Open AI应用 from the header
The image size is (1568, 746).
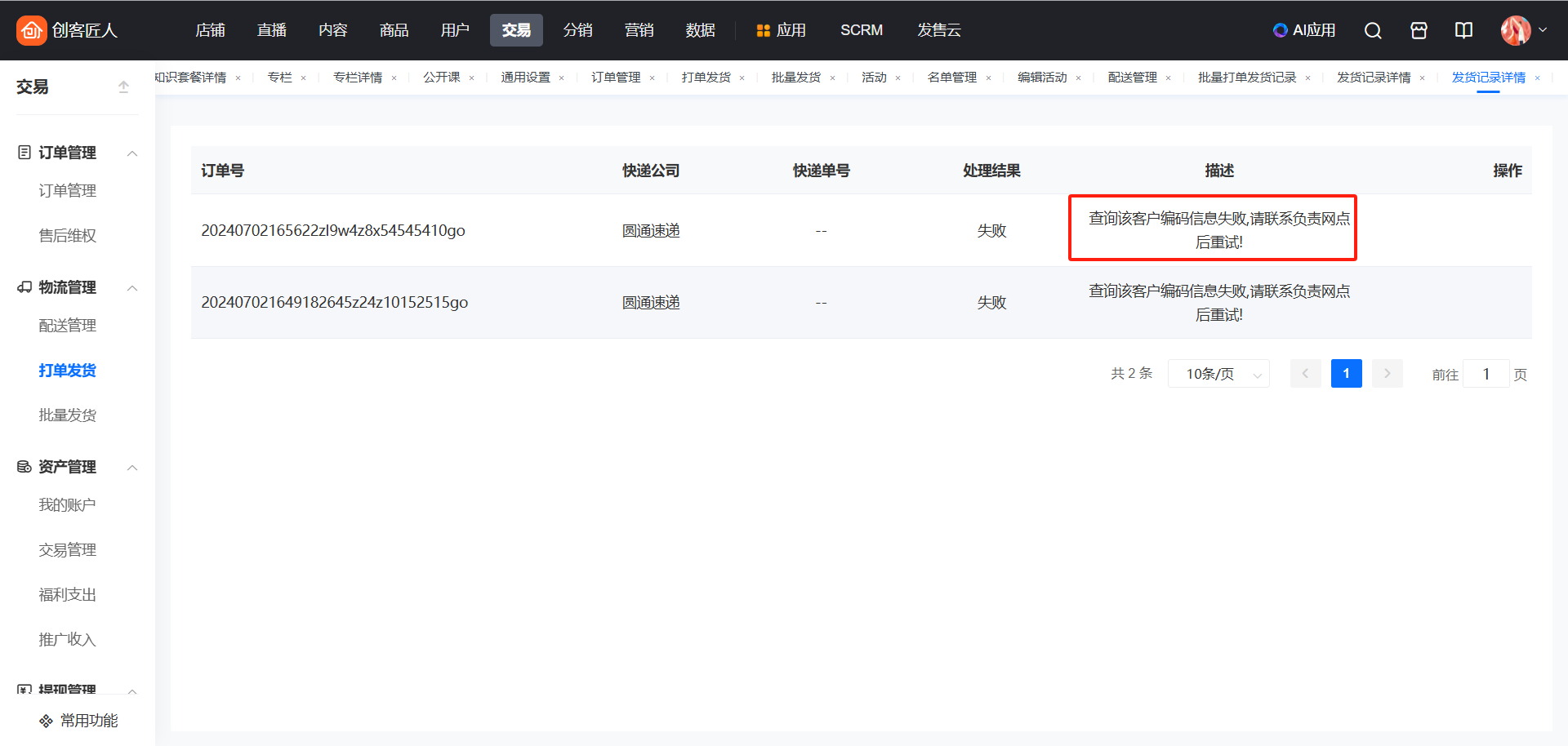pos(1304,30)
